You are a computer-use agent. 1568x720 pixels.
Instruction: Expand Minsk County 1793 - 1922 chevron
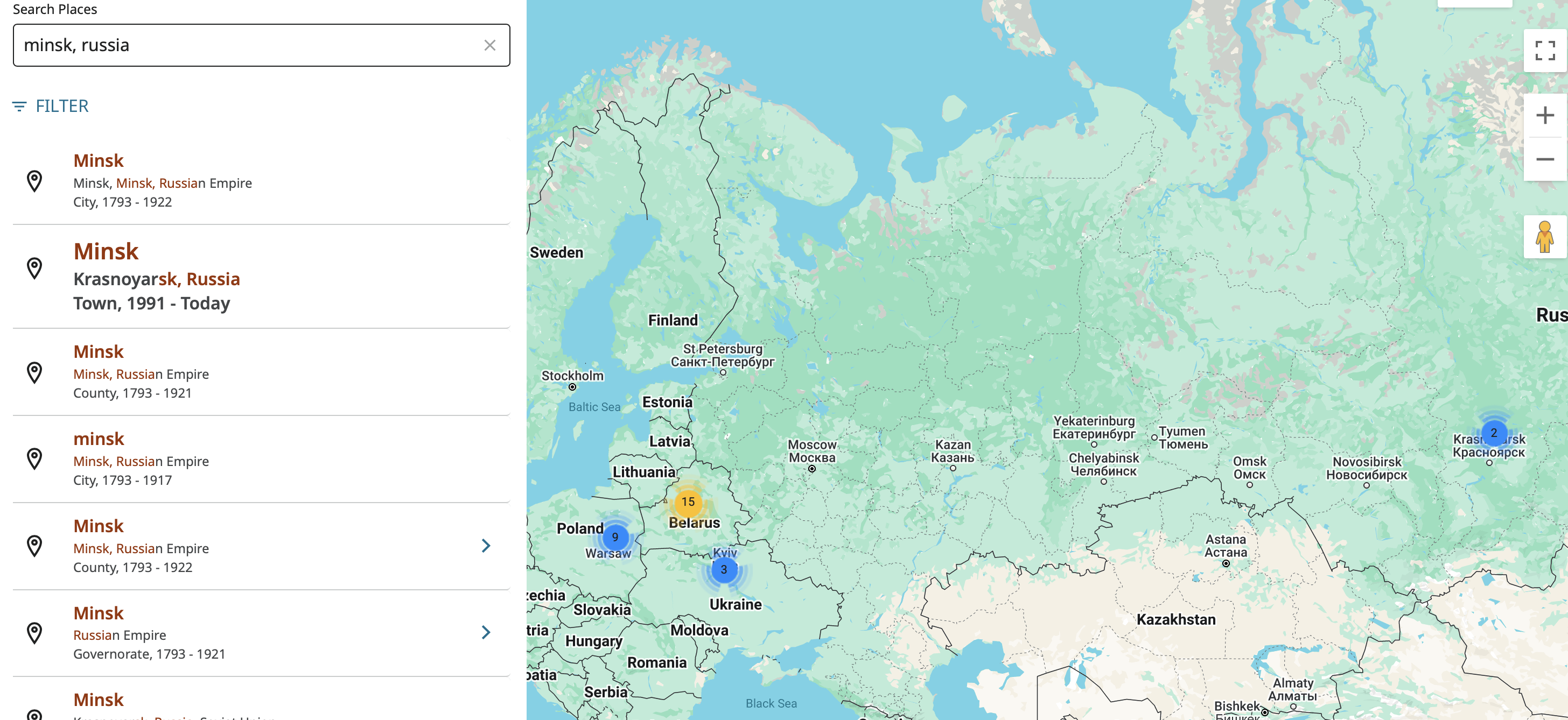[486, 546]
